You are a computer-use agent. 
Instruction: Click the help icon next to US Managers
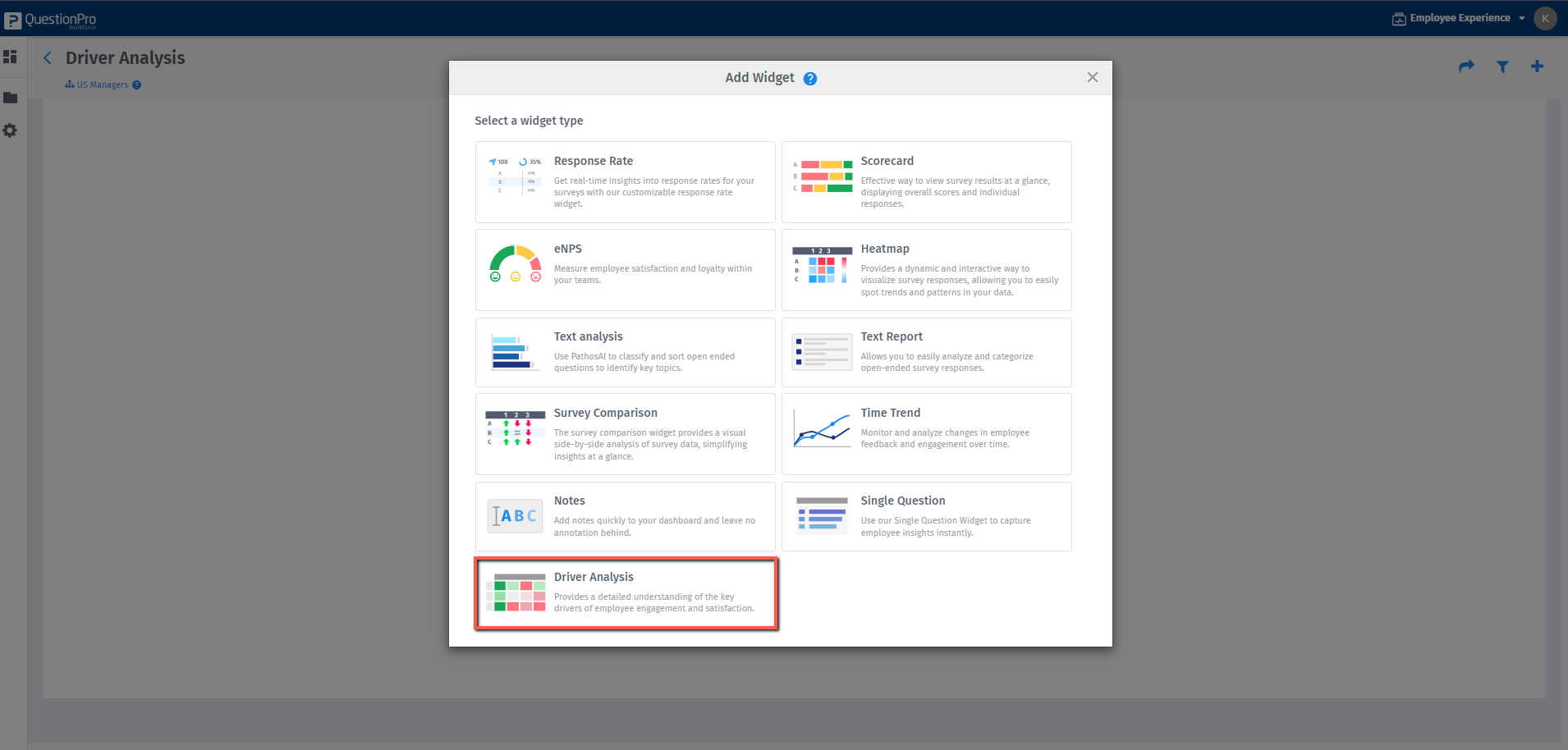[136, 85]
